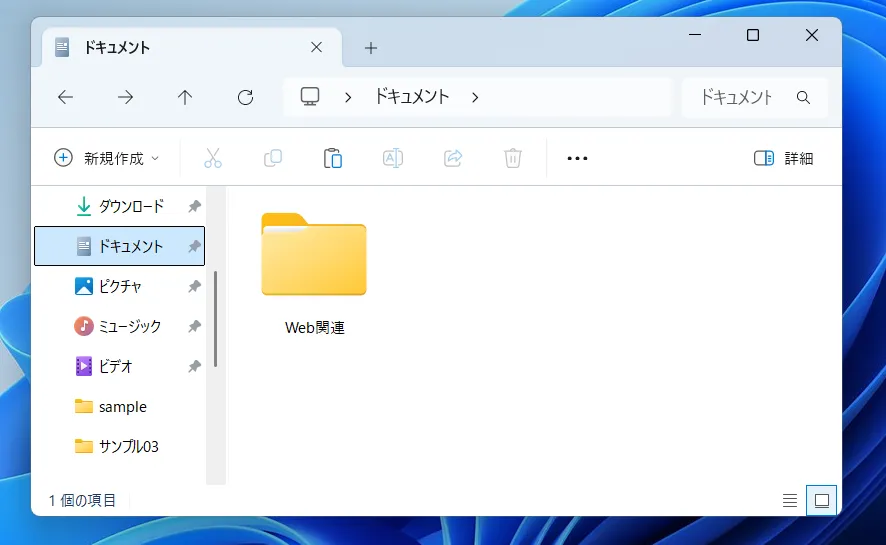
Task: Select ドキュメント breadcrumb in the address bar
Action: coord(412,97)
